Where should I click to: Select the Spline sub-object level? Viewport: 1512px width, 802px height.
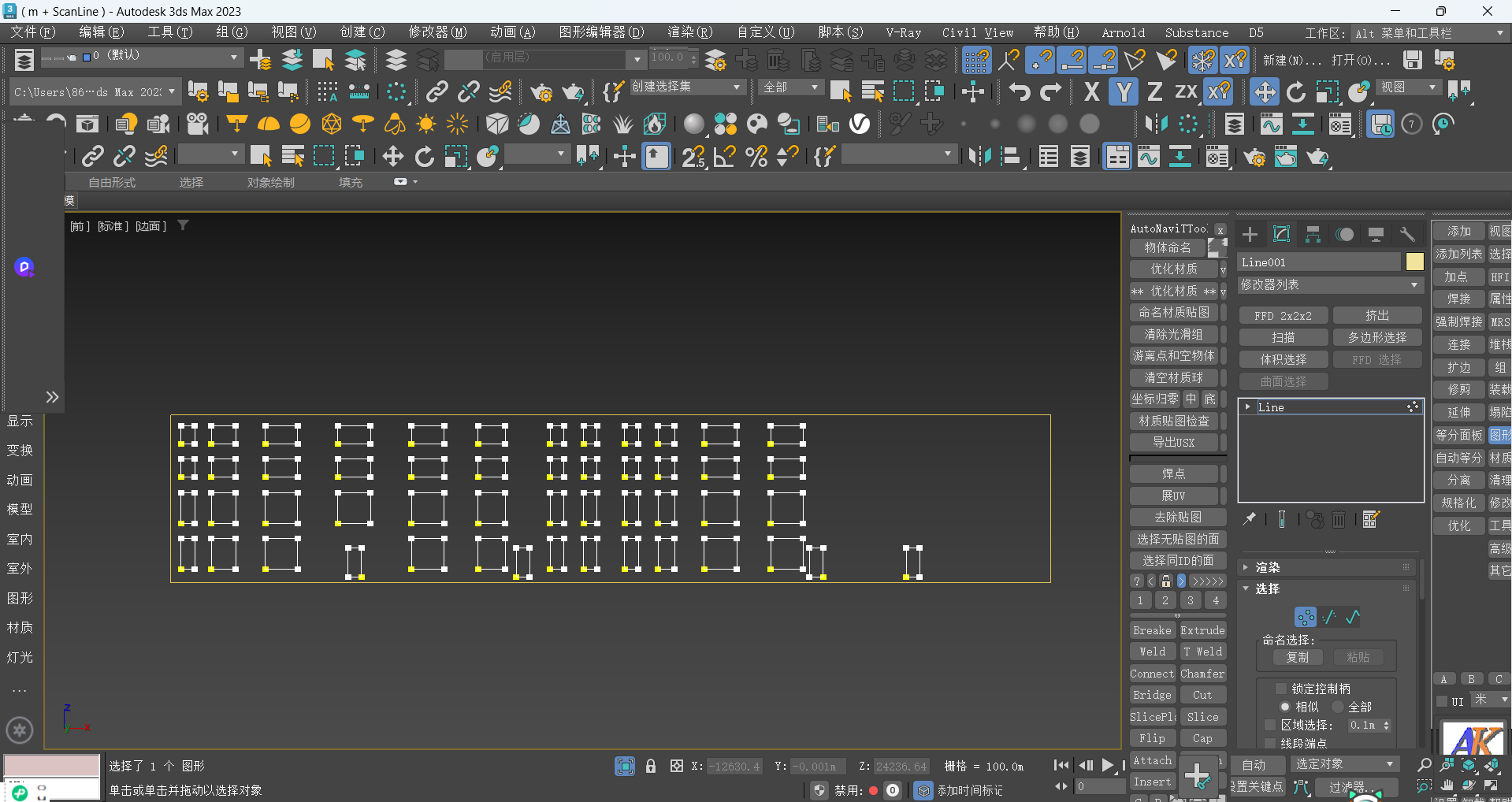click(x=1353, y=617)
